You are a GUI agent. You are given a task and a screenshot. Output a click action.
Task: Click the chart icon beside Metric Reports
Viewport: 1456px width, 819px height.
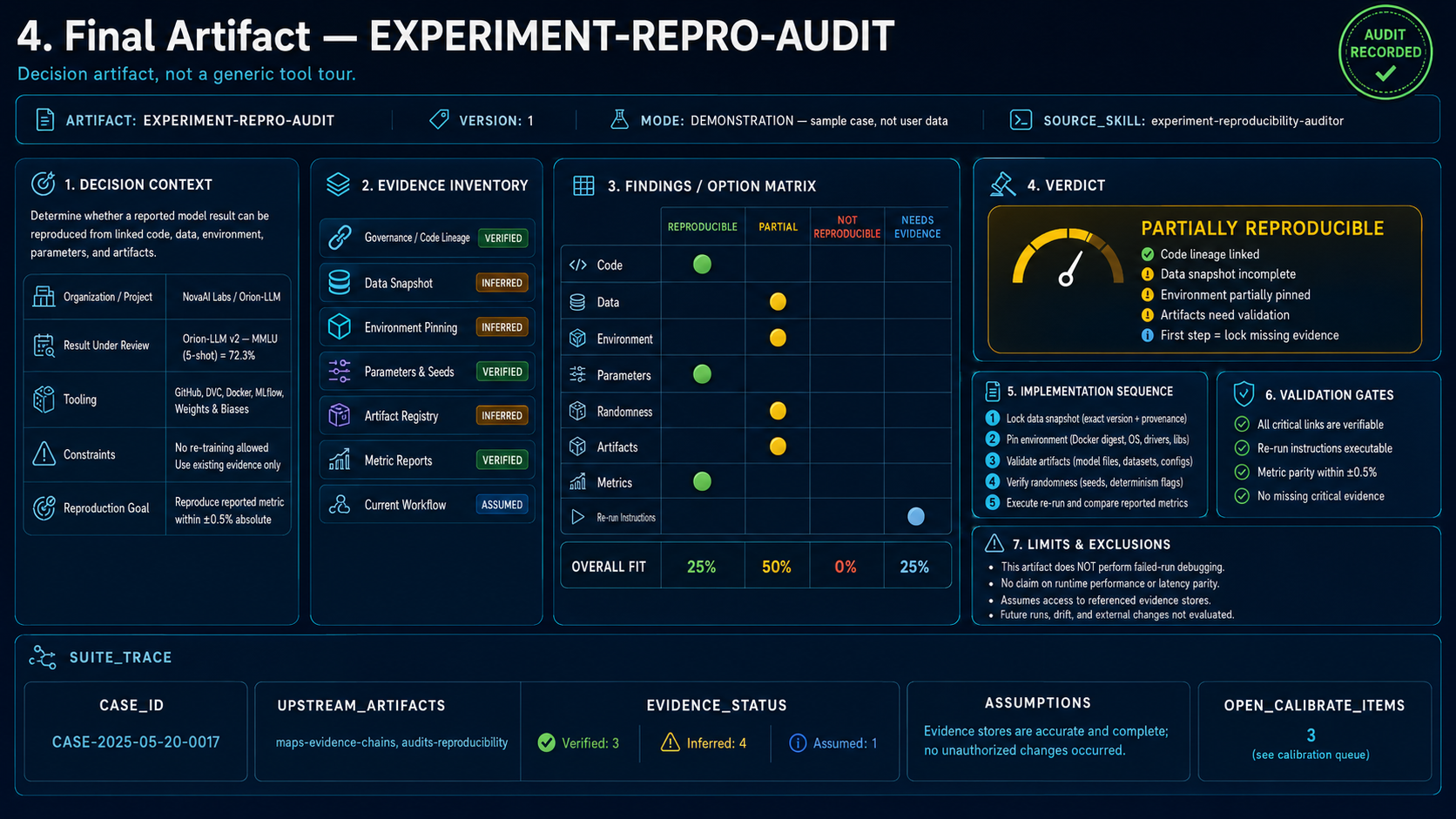(x=340, y=460)
